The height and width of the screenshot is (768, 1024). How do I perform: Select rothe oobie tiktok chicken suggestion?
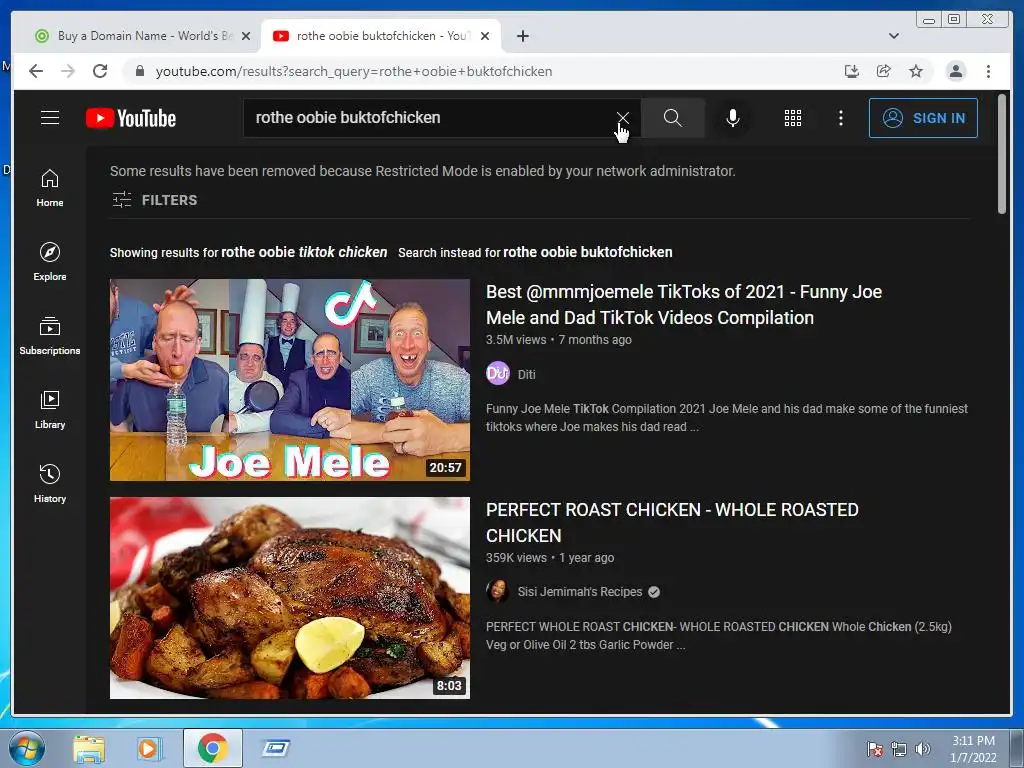304,252
